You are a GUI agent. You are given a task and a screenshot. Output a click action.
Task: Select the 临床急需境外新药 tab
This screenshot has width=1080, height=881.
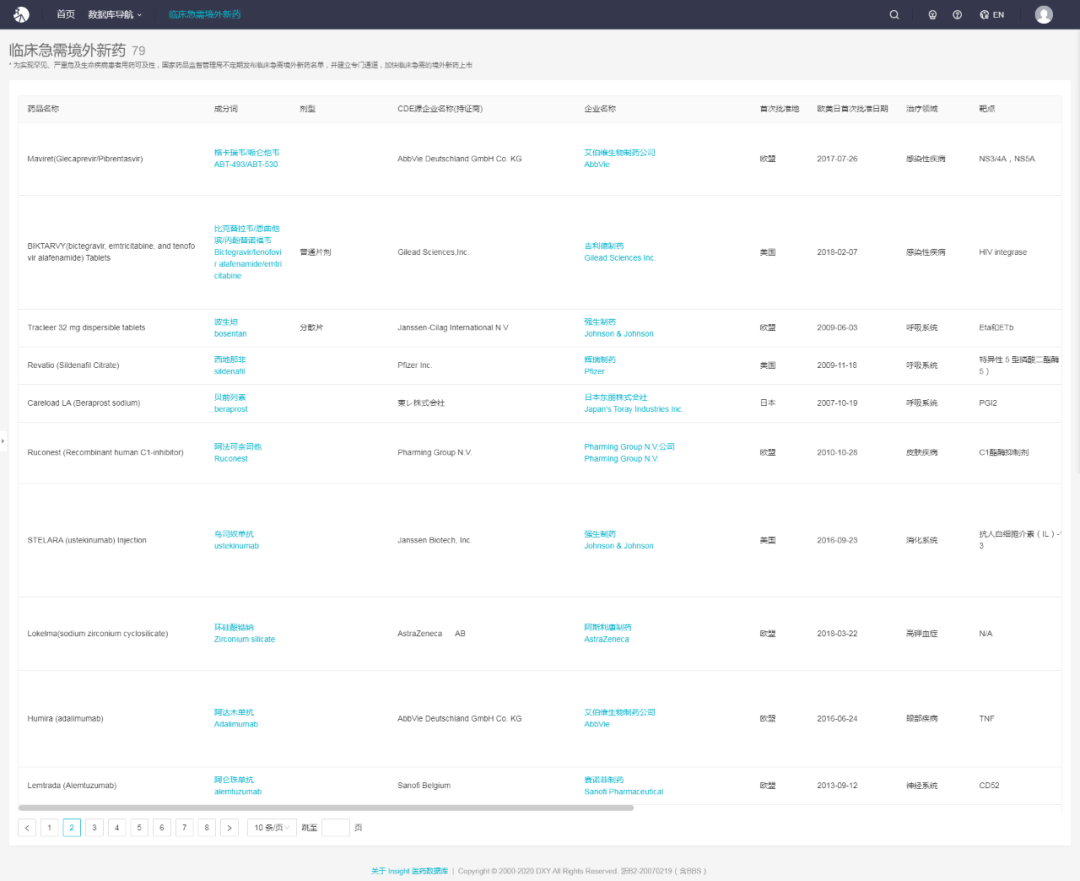pos(205,14)
